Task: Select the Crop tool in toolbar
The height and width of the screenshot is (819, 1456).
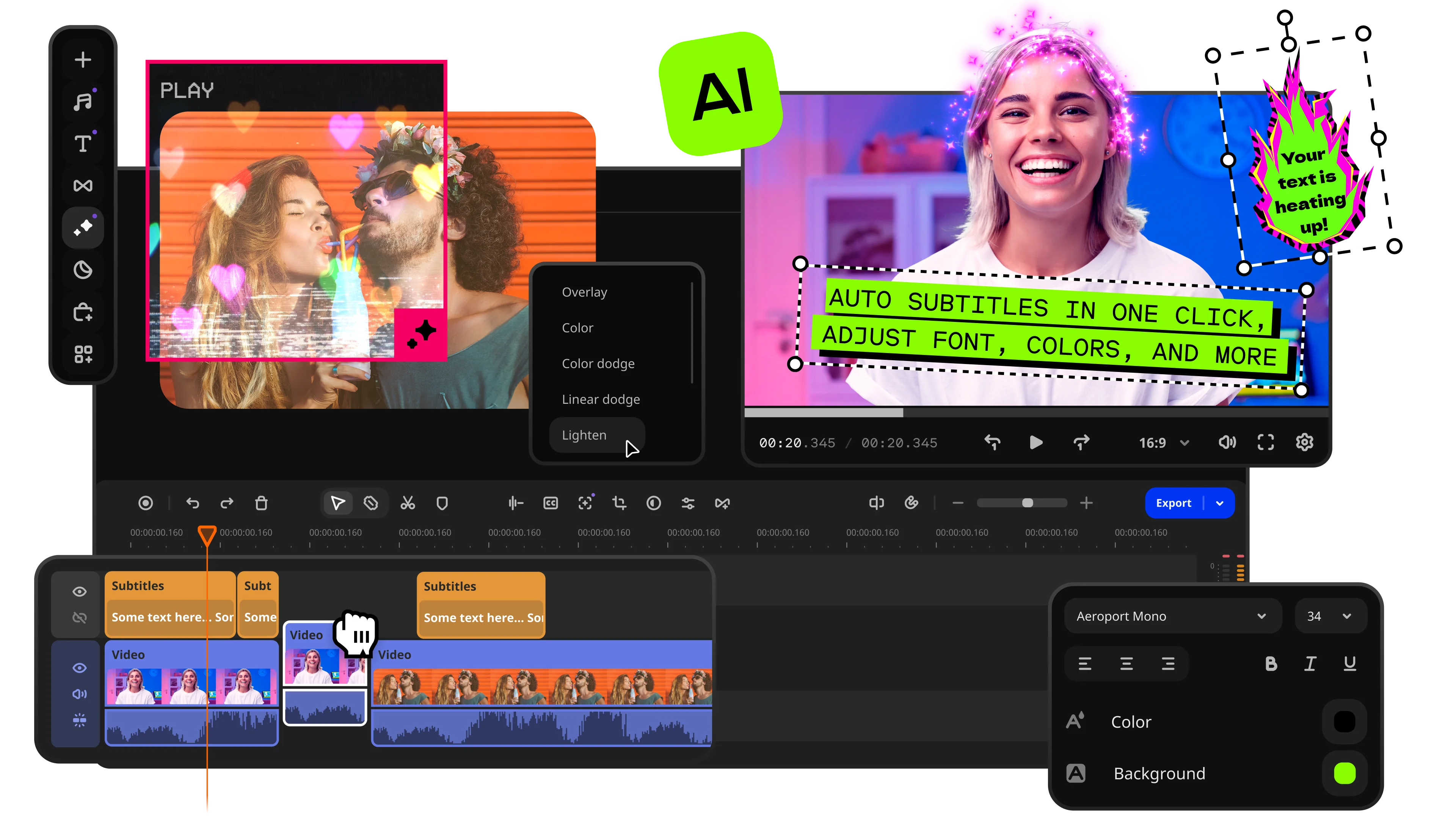Action: click(620, 503)
